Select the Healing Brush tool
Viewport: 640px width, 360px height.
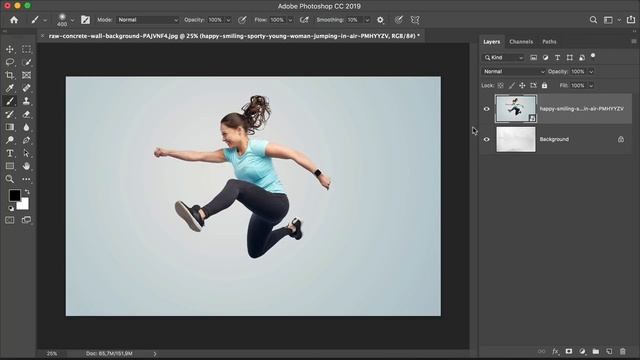pyautogui.click(x=26, y=88)
